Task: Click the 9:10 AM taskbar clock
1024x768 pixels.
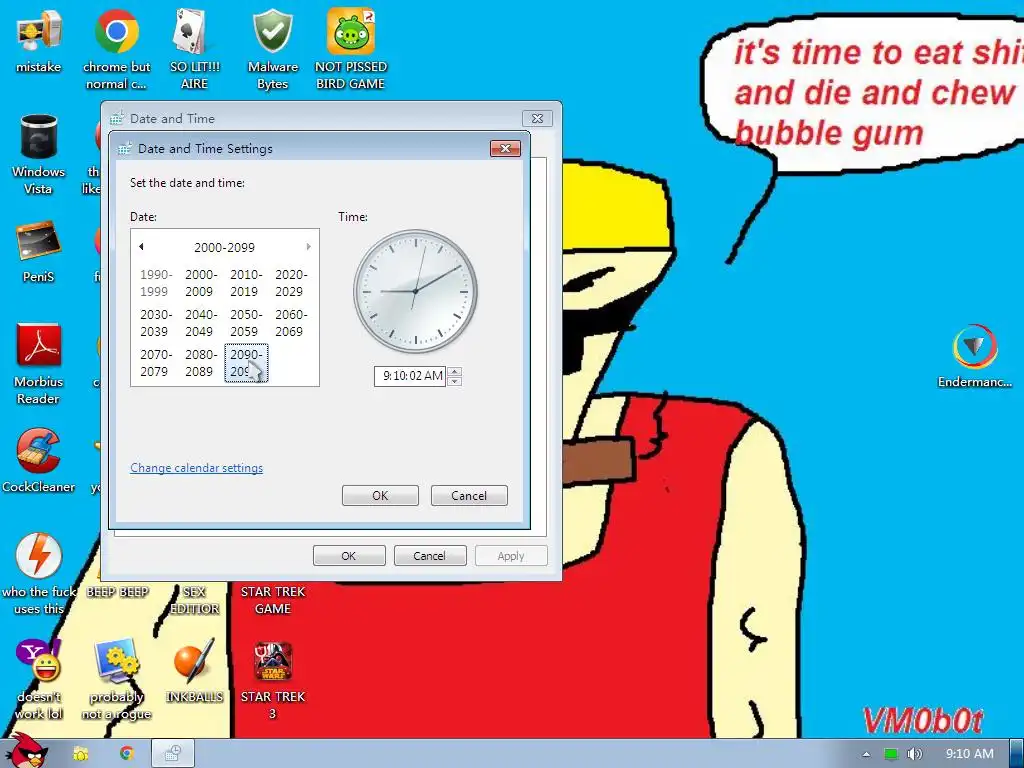Action: click(969, 754)
